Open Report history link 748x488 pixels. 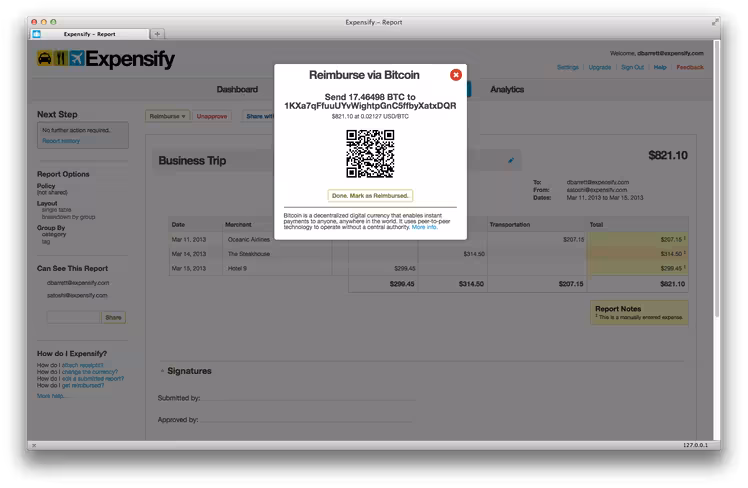pos(61,141)
